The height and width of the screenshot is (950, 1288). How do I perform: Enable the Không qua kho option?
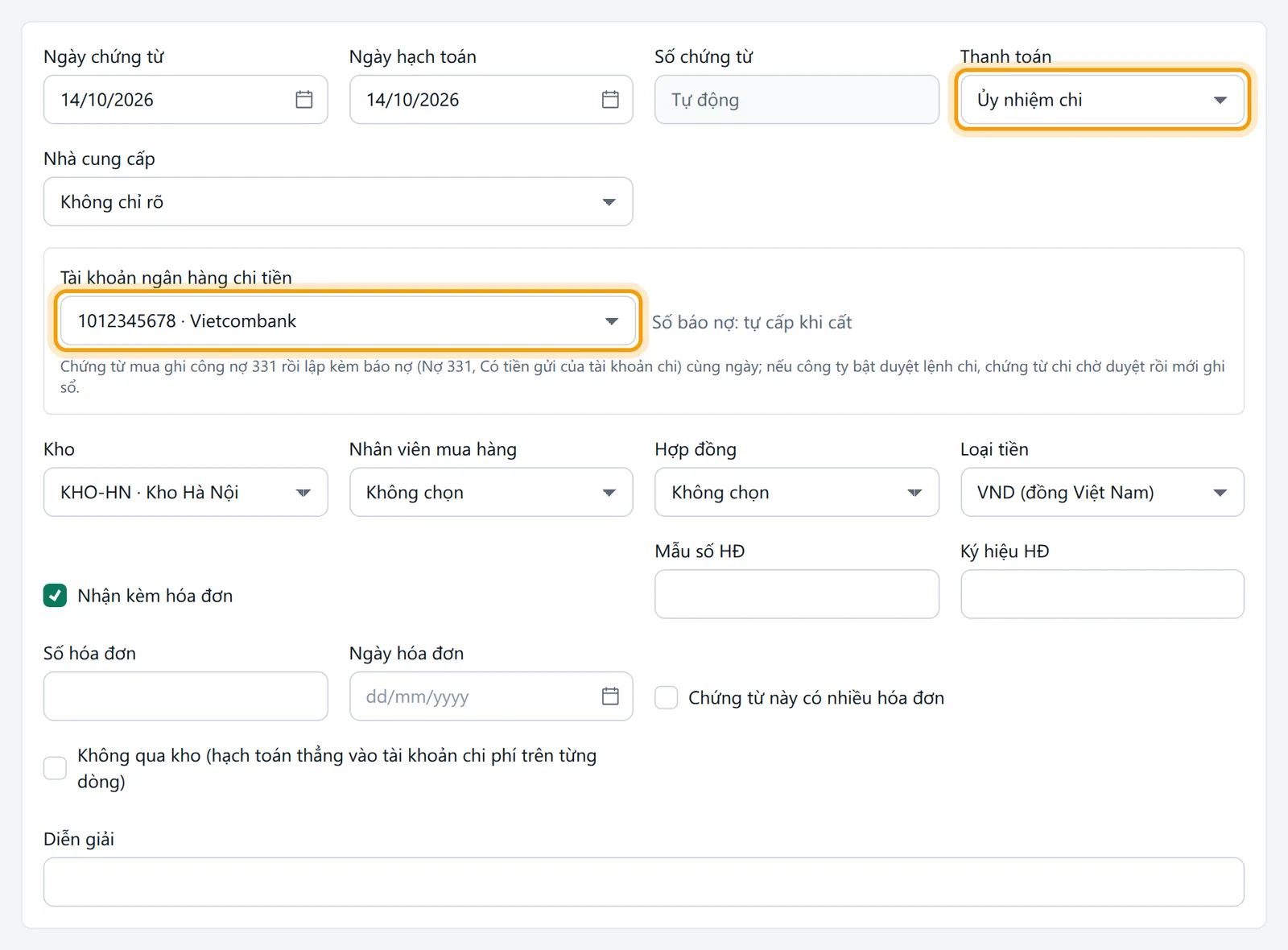point(55,768)
